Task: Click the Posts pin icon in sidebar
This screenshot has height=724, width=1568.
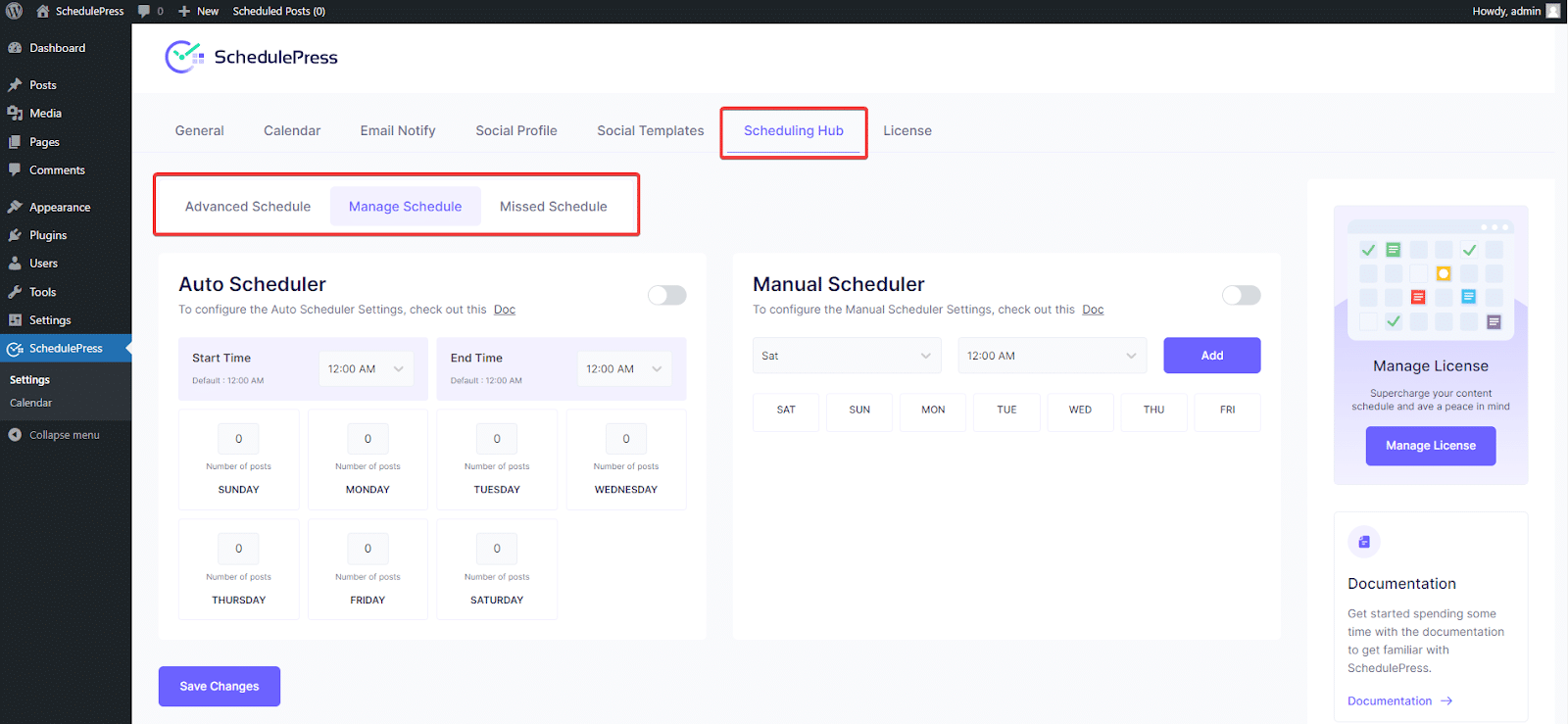Action: click(15, 85)
